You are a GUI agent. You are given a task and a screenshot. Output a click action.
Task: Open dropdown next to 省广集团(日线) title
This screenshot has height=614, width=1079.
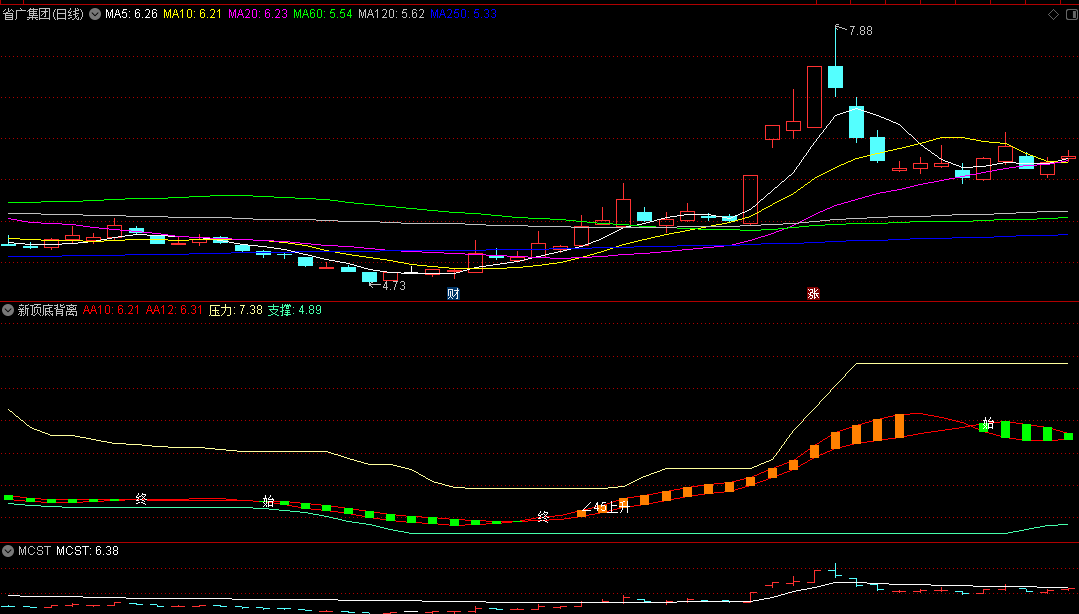pos(95,14)
